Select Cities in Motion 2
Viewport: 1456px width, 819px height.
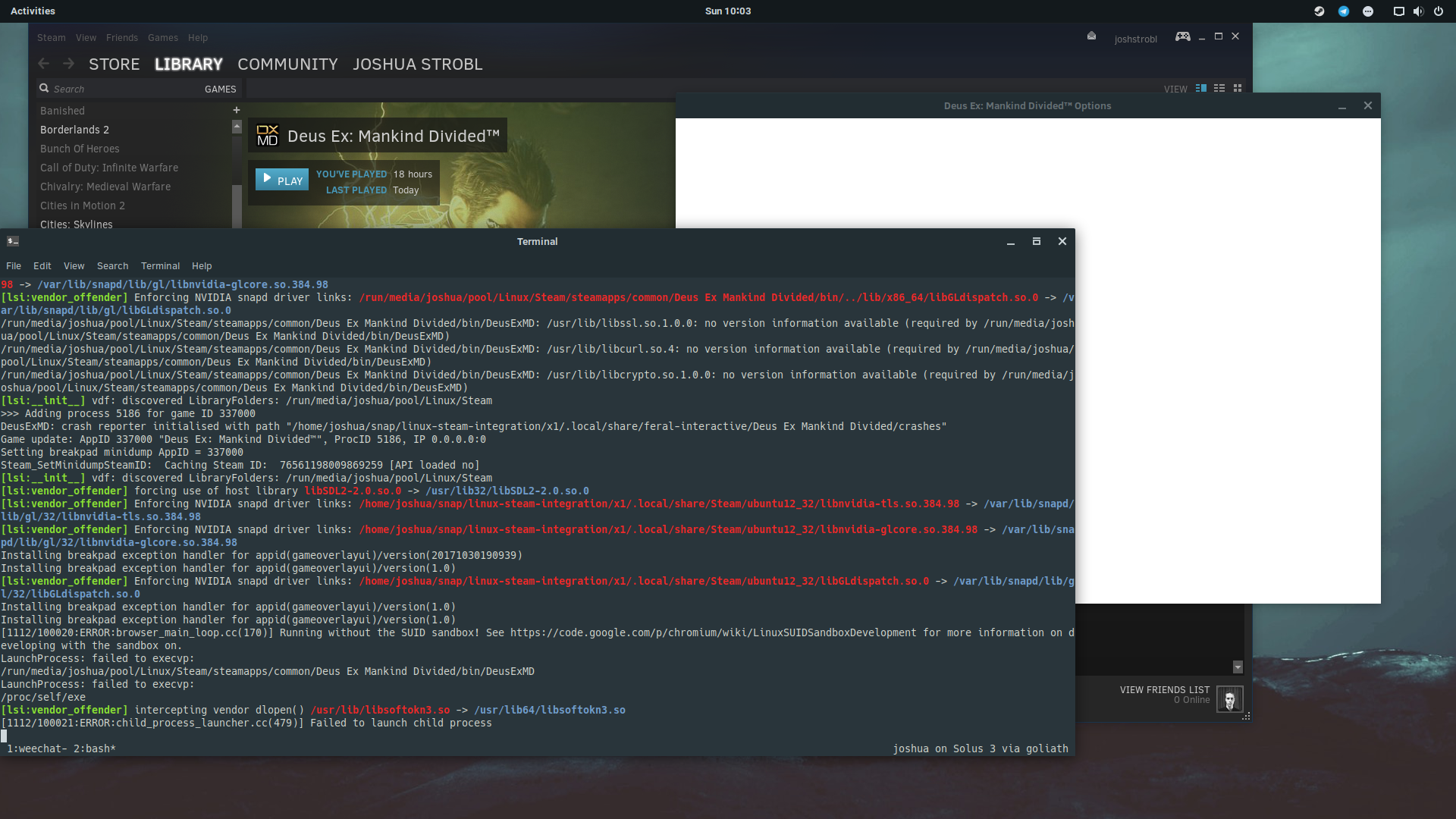pyautogui.click(x=83, y=206)
